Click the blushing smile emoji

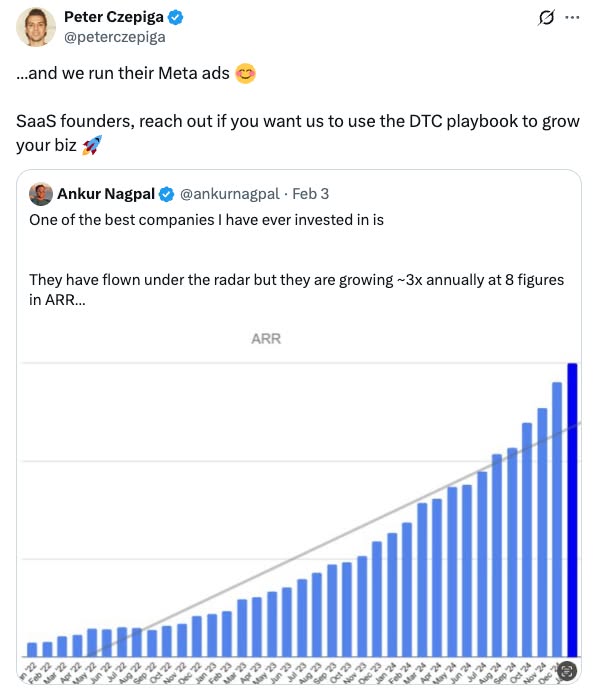245,74
